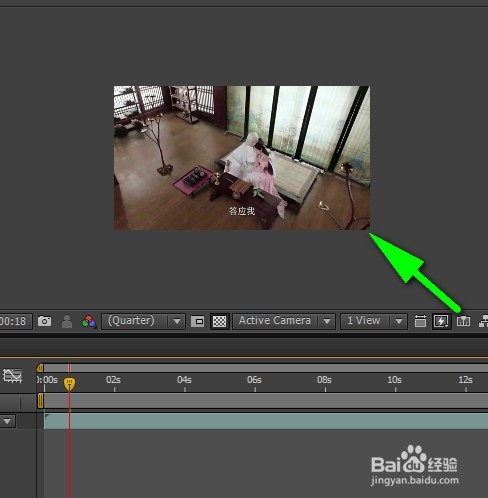The height and width of the screenshot is (498, 488).
Task: Open the RGB channel color circles icon
Action: coord(89,322)
